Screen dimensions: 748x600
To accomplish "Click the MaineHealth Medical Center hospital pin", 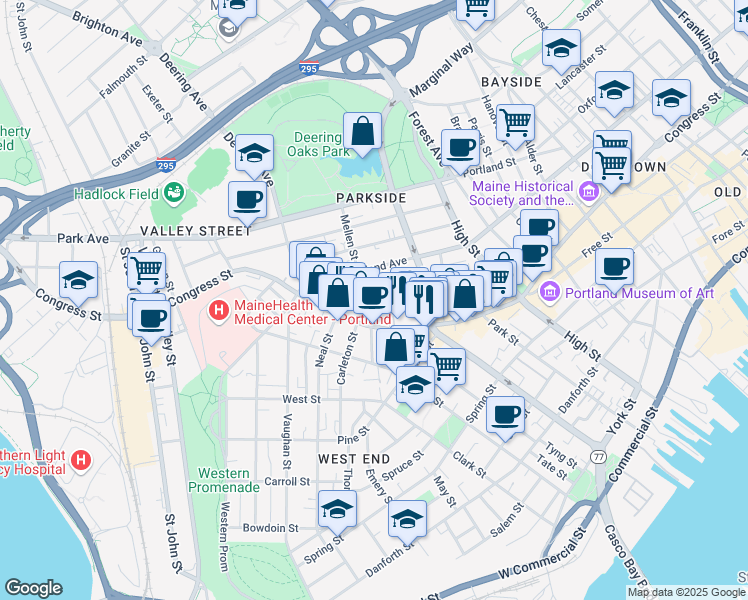I will point(218,312).
